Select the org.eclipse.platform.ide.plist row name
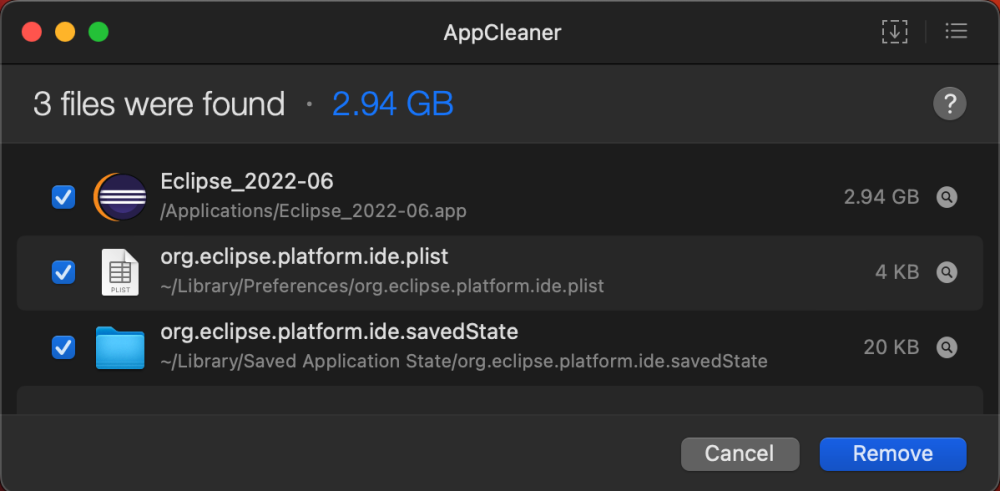Screen dimensions: 1000x491 click(304, 257)
